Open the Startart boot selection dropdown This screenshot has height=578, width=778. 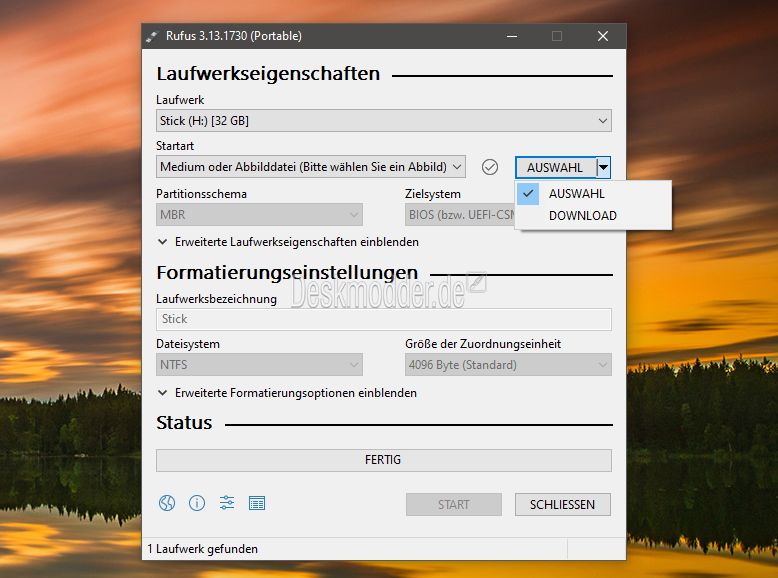click(311, 167)
